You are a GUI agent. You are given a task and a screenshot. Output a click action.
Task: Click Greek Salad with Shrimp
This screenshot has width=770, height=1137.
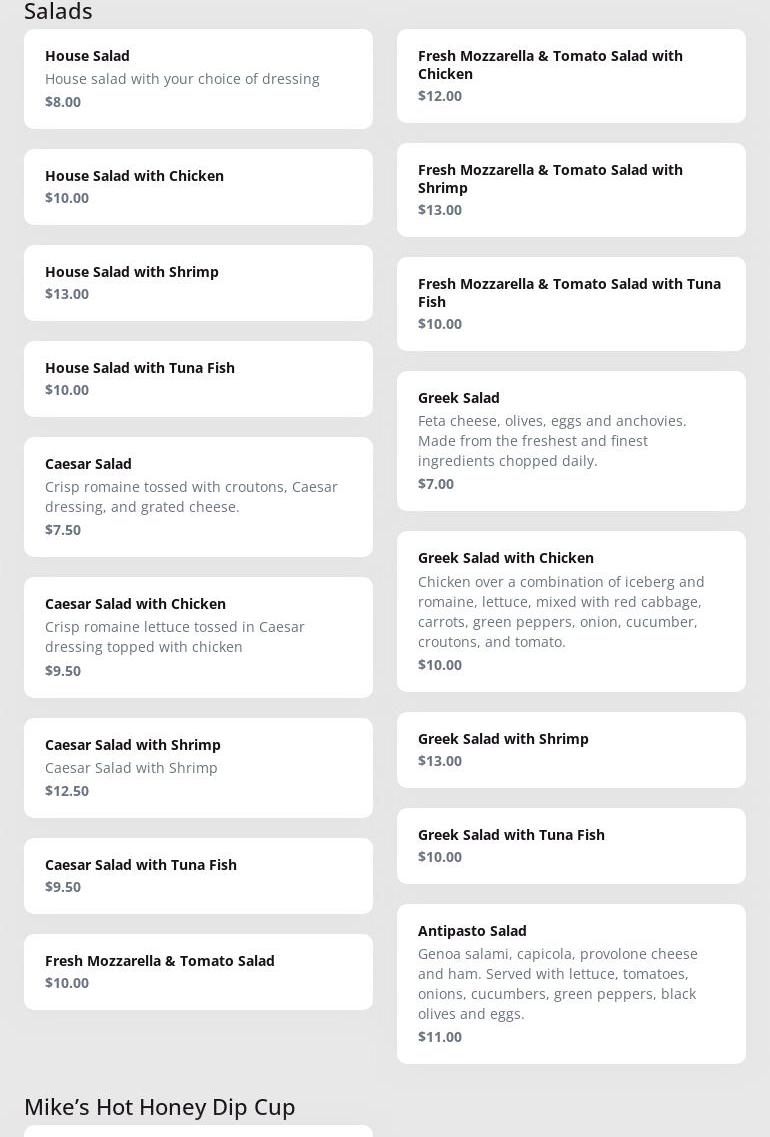[x=571, y=749]
